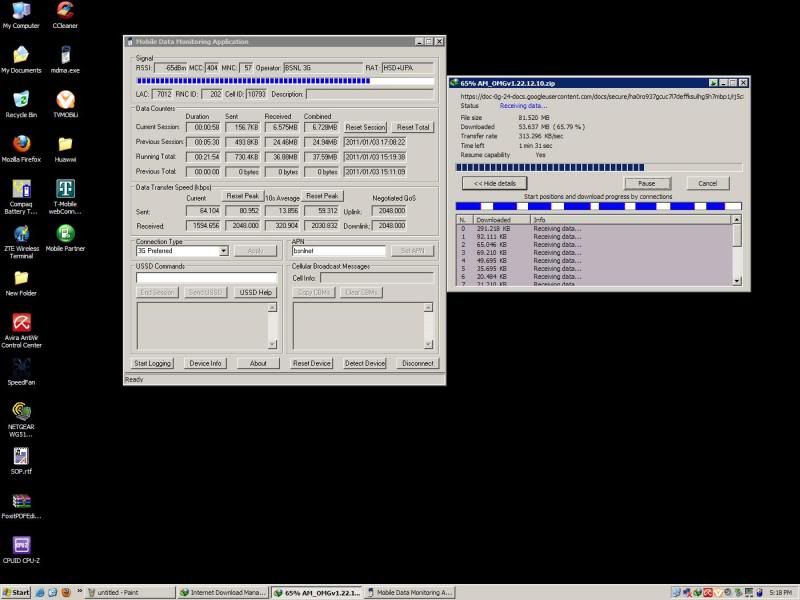Select TVMOBiLi desktop icon
800x600 pixels.
coord(65,104)
